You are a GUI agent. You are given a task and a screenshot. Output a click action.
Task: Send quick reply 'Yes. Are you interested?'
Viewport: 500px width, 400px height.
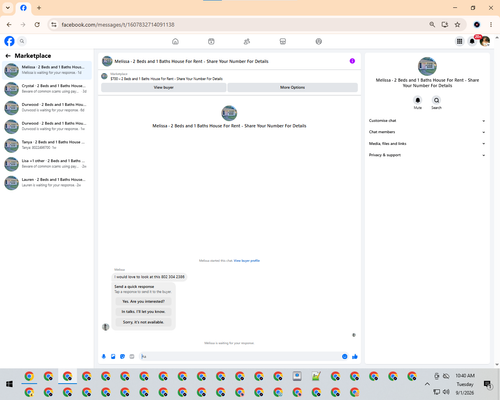(143, 301)
